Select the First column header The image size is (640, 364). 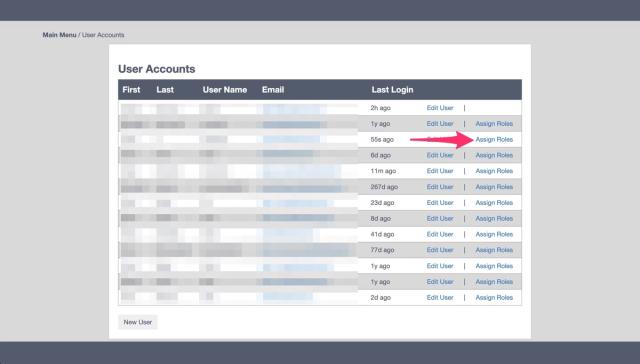tap(131, 90)
